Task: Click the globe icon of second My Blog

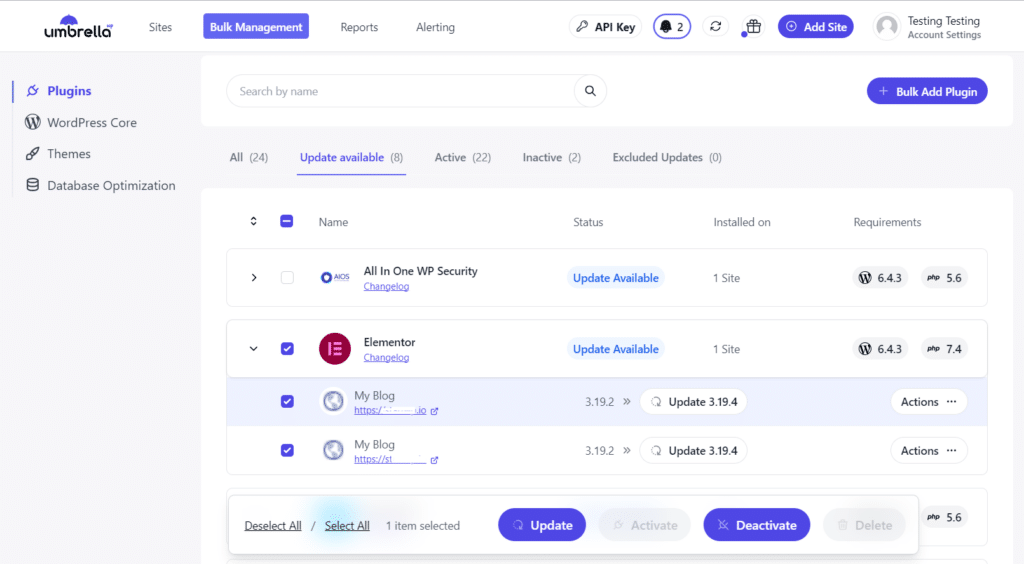Action: [x=333, y=450]
